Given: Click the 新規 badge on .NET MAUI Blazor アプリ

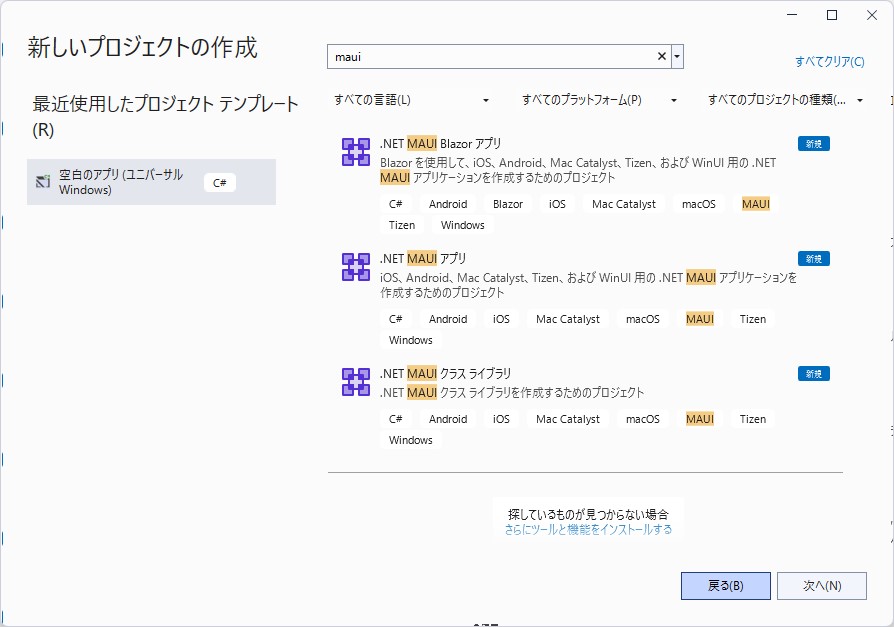Looking at the screenshot, I should click(812, 143).
